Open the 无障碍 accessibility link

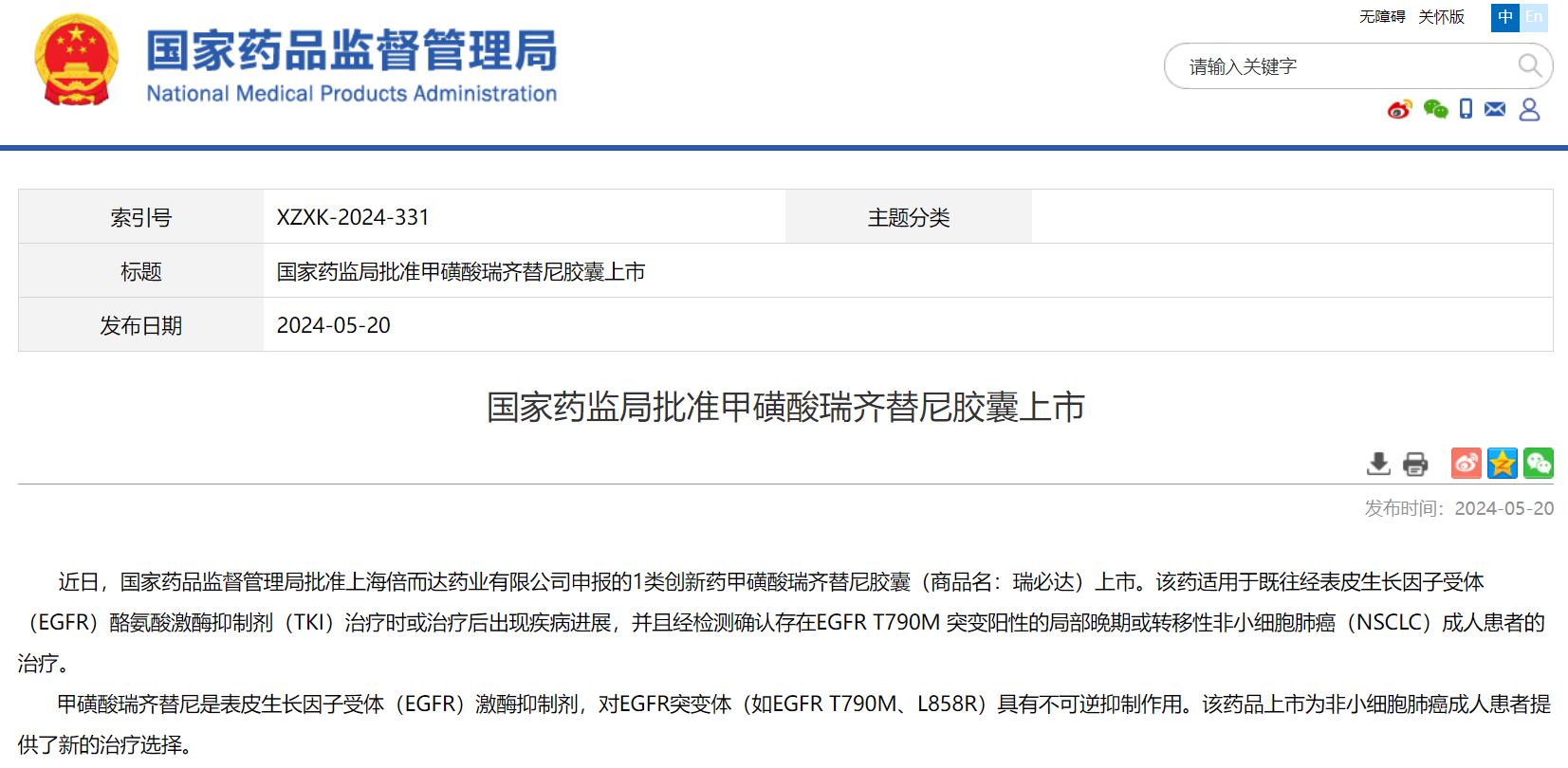[1382, 17]
